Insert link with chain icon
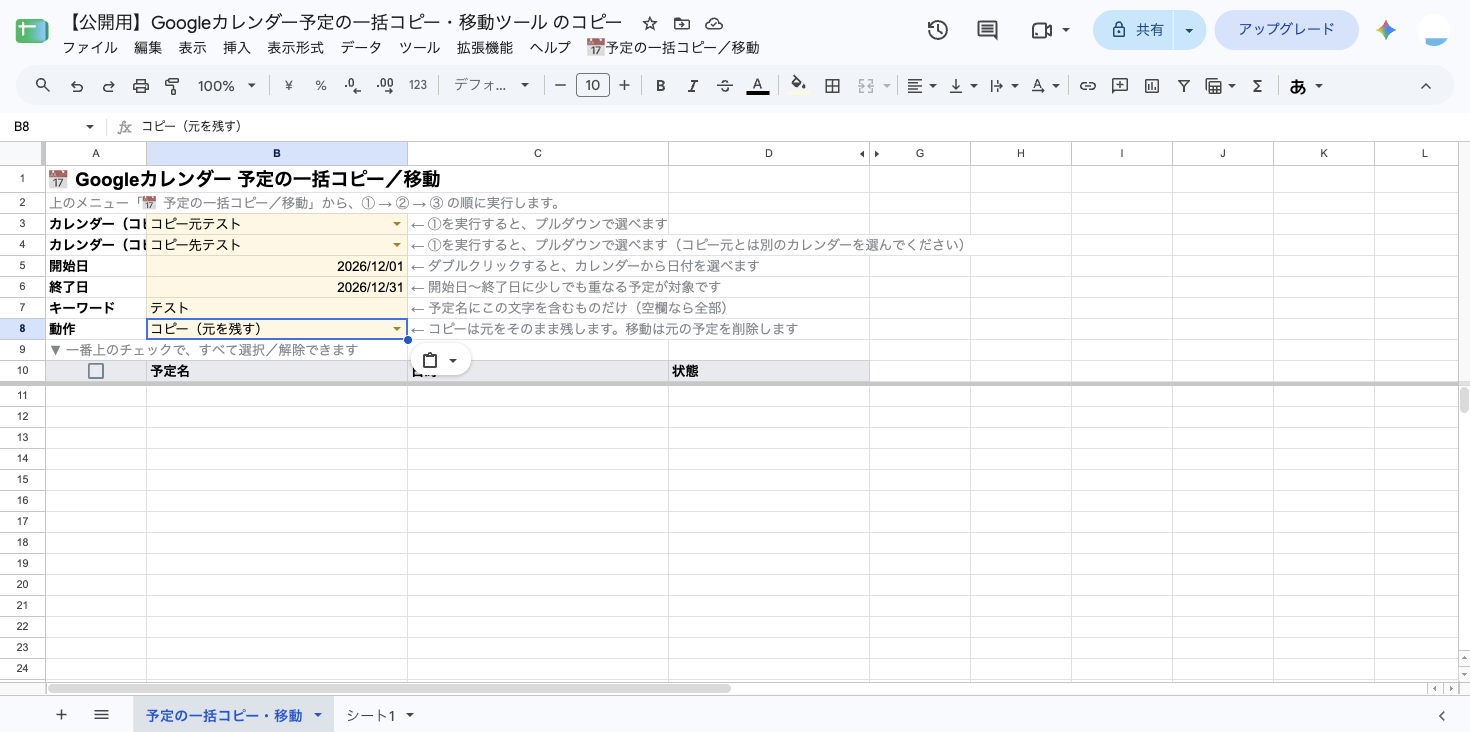This screenshot has width=1470, height=732. [1088, 86]
